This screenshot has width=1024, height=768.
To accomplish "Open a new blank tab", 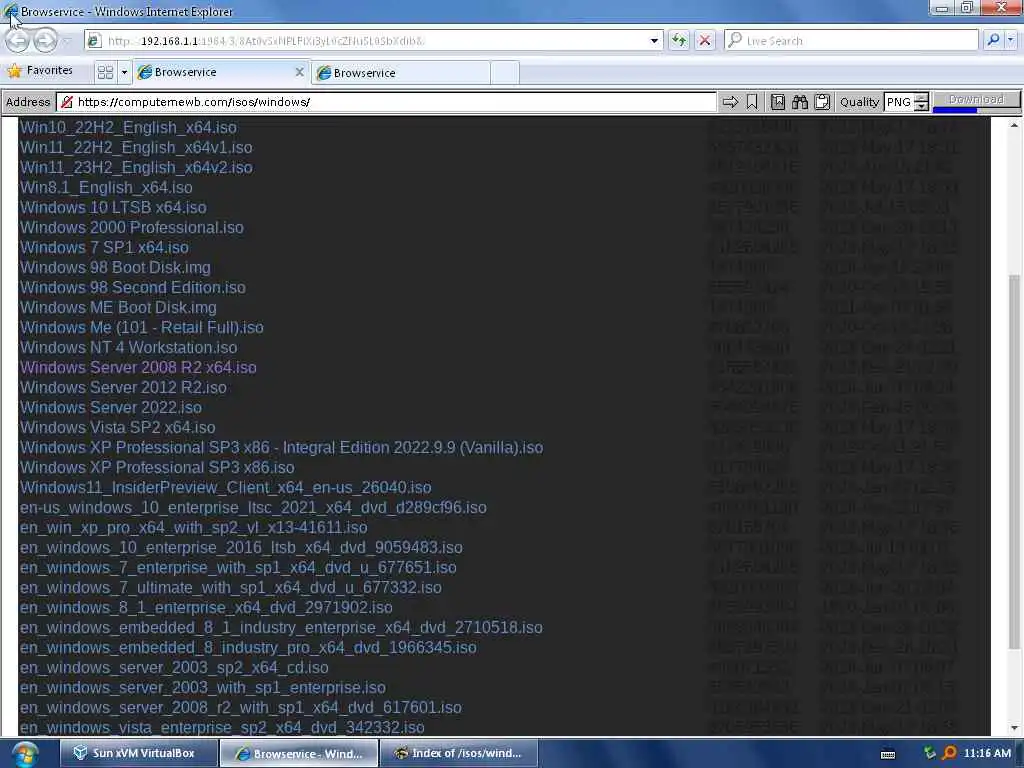I will tap(505, 73).
